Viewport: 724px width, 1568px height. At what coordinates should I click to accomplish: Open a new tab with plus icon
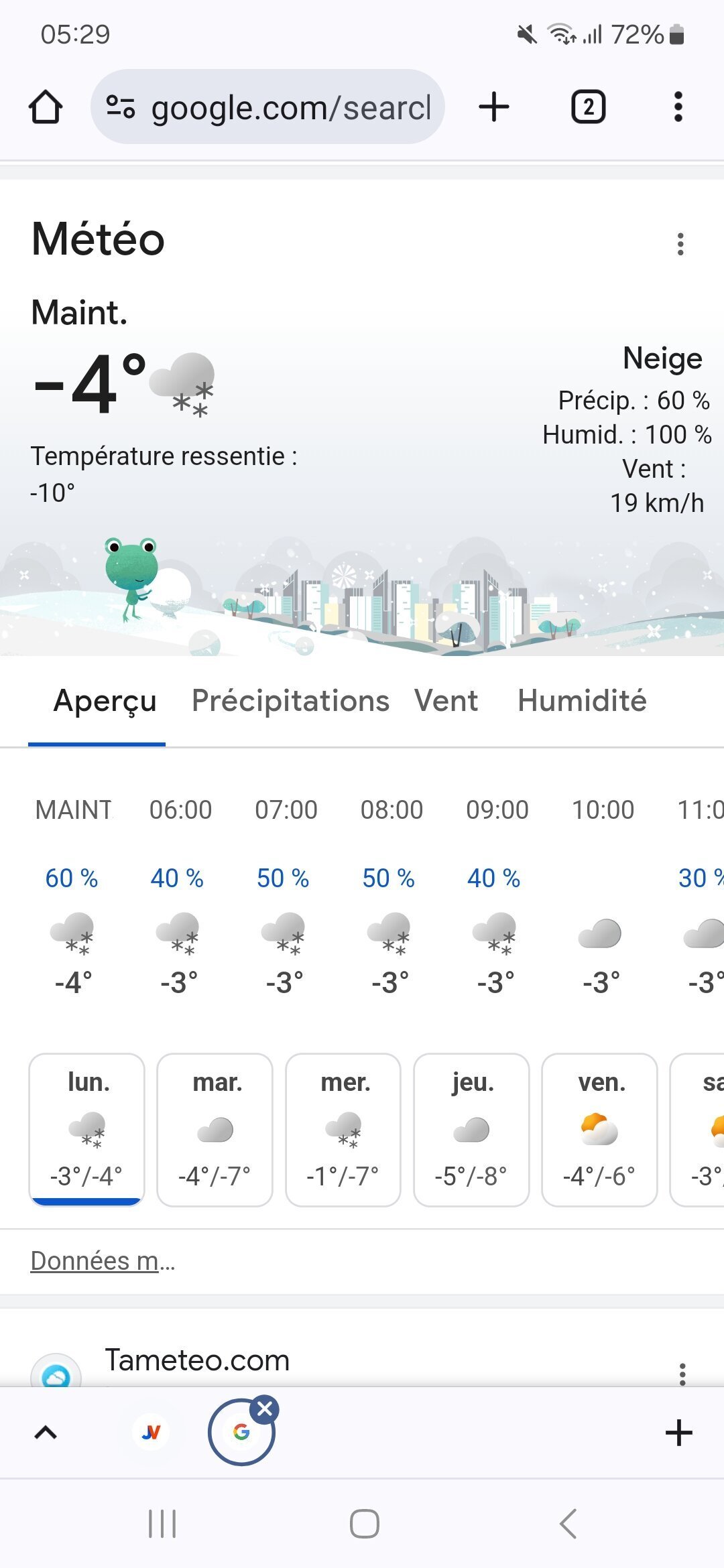(494, 107)
